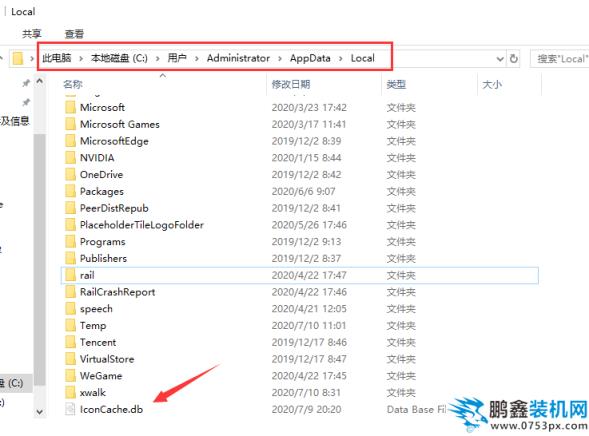Click the Tencent folder icon
Image resolution: width=589 pixels, height=436 pixels.
click(x=70, y=342)
